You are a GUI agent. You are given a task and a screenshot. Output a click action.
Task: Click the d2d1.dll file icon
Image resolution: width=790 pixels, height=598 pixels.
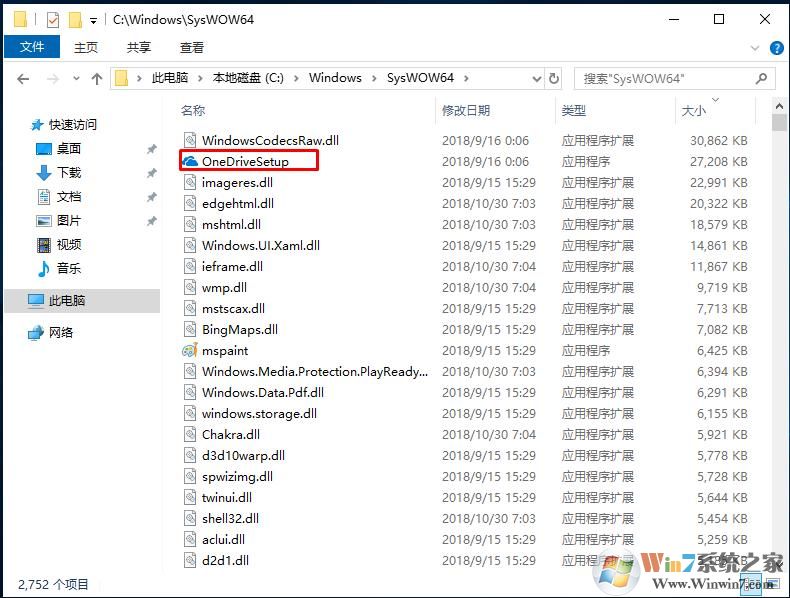tap(190, 560)
